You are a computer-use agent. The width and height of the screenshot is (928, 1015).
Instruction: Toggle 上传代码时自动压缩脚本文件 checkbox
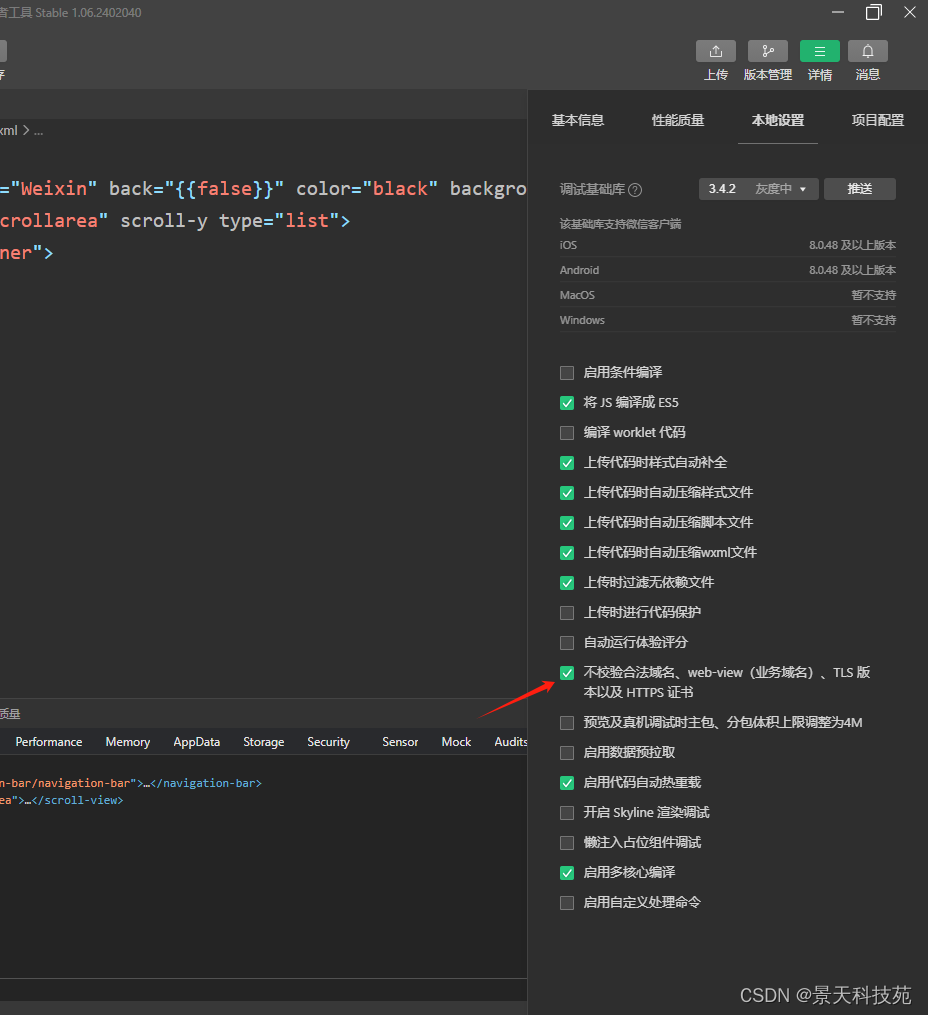coord(567,522)
